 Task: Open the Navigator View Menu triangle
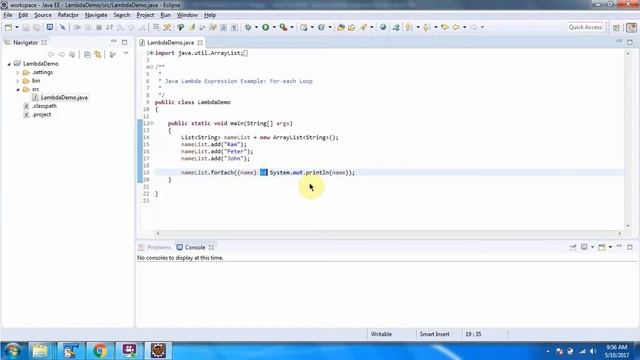click(126, 54)
